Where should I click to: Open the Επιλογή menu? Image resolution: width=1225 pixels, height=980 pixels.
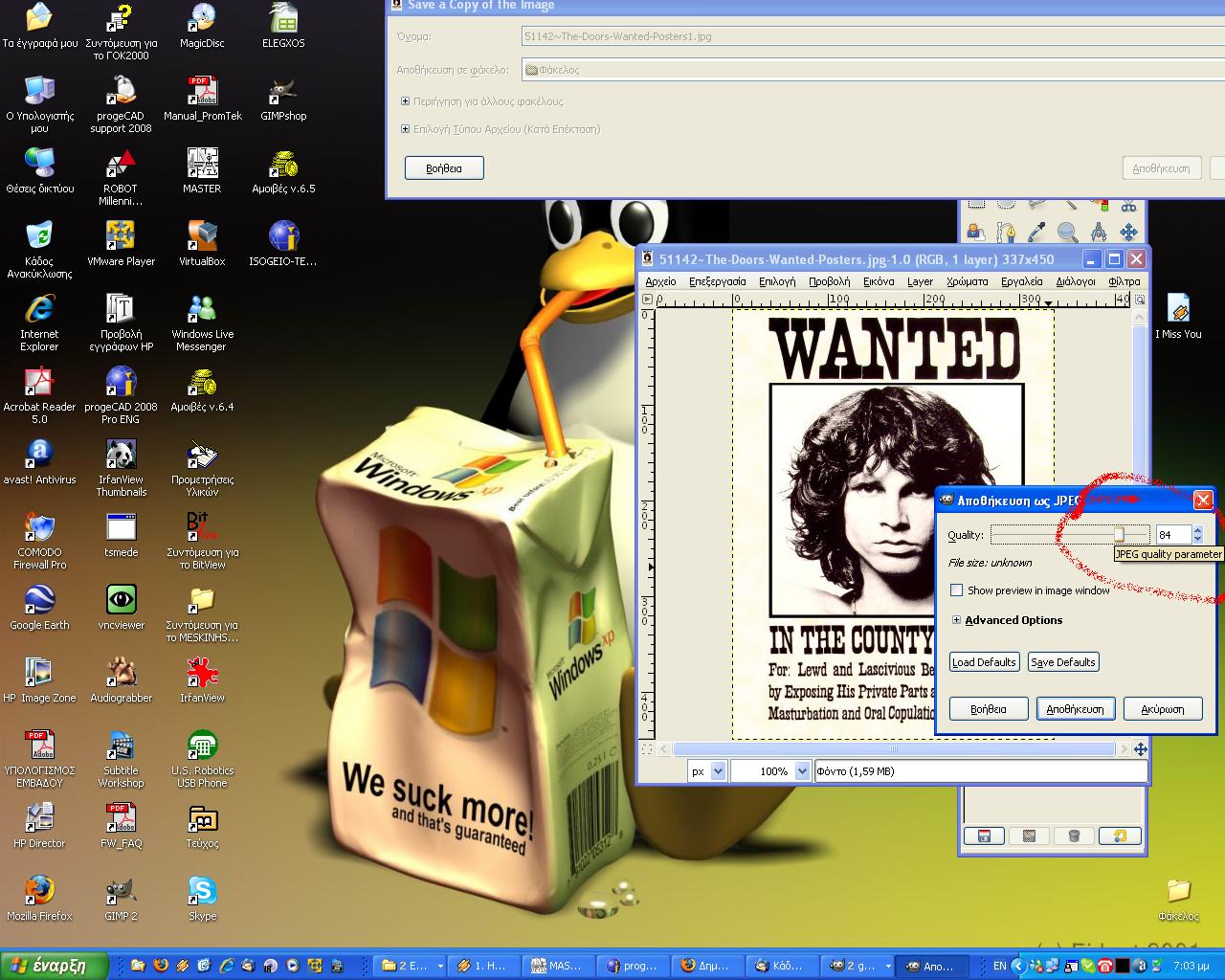(x=777, y=281)
